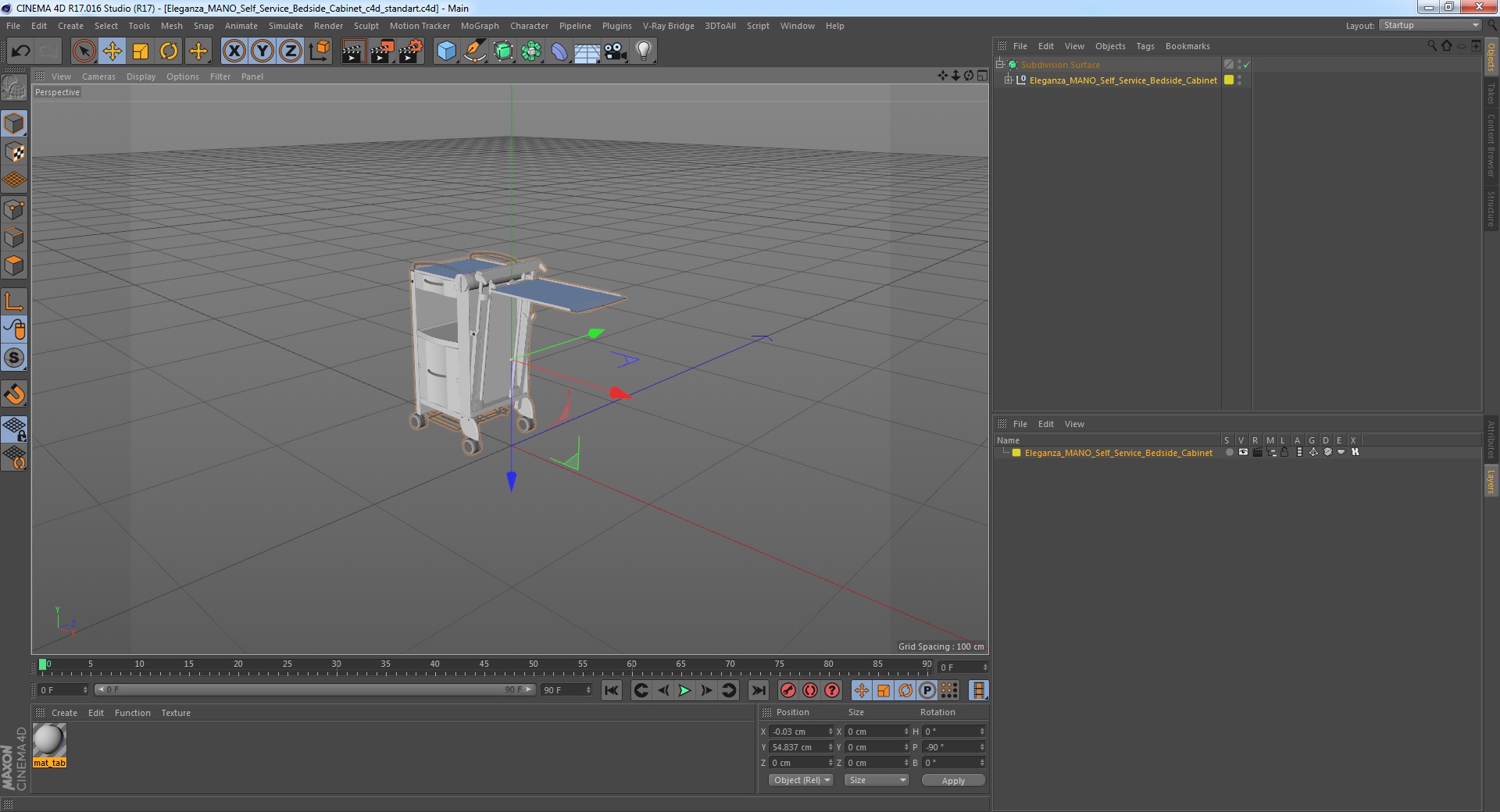
Task: Open the MoGraph menu
Action: click(480, 26)
